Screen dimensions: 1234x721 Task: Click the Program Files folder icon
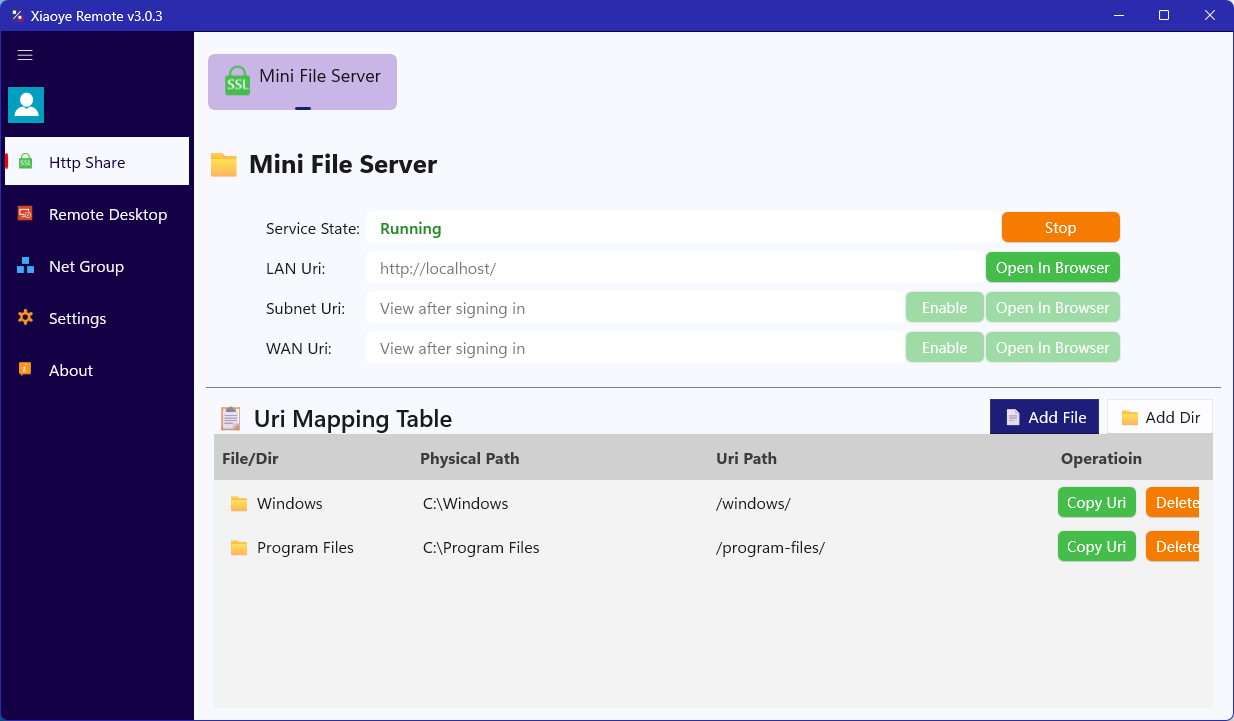(x=239, y=547)
